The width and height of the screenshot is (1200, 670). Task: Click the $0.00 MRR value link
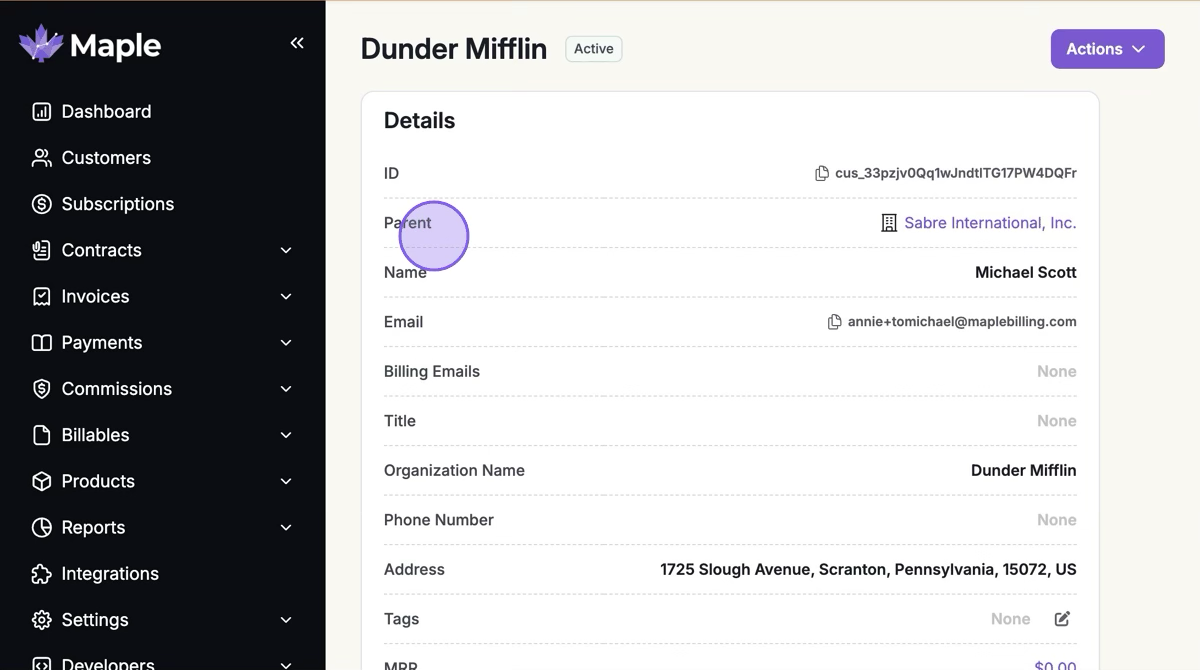point(1055,665)
